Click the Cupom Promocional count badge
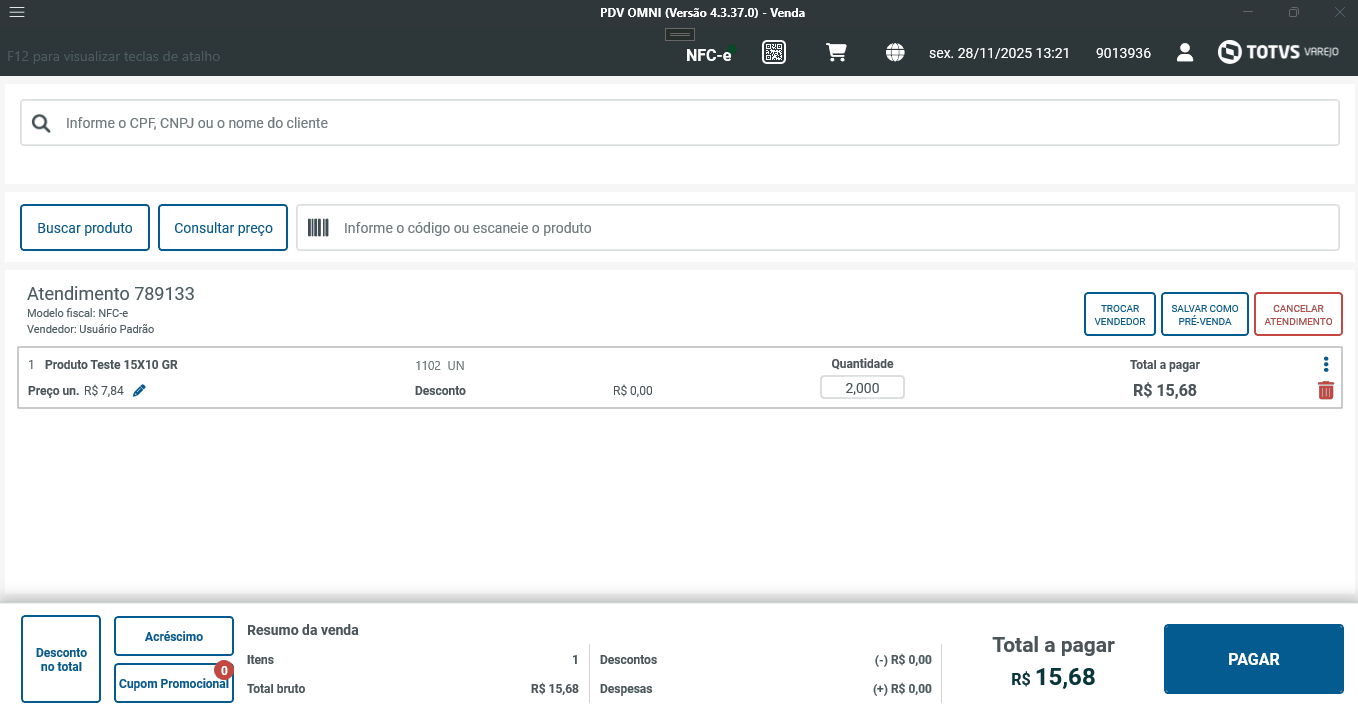This screenshot has width=1358, height=714. click(224, 670)
